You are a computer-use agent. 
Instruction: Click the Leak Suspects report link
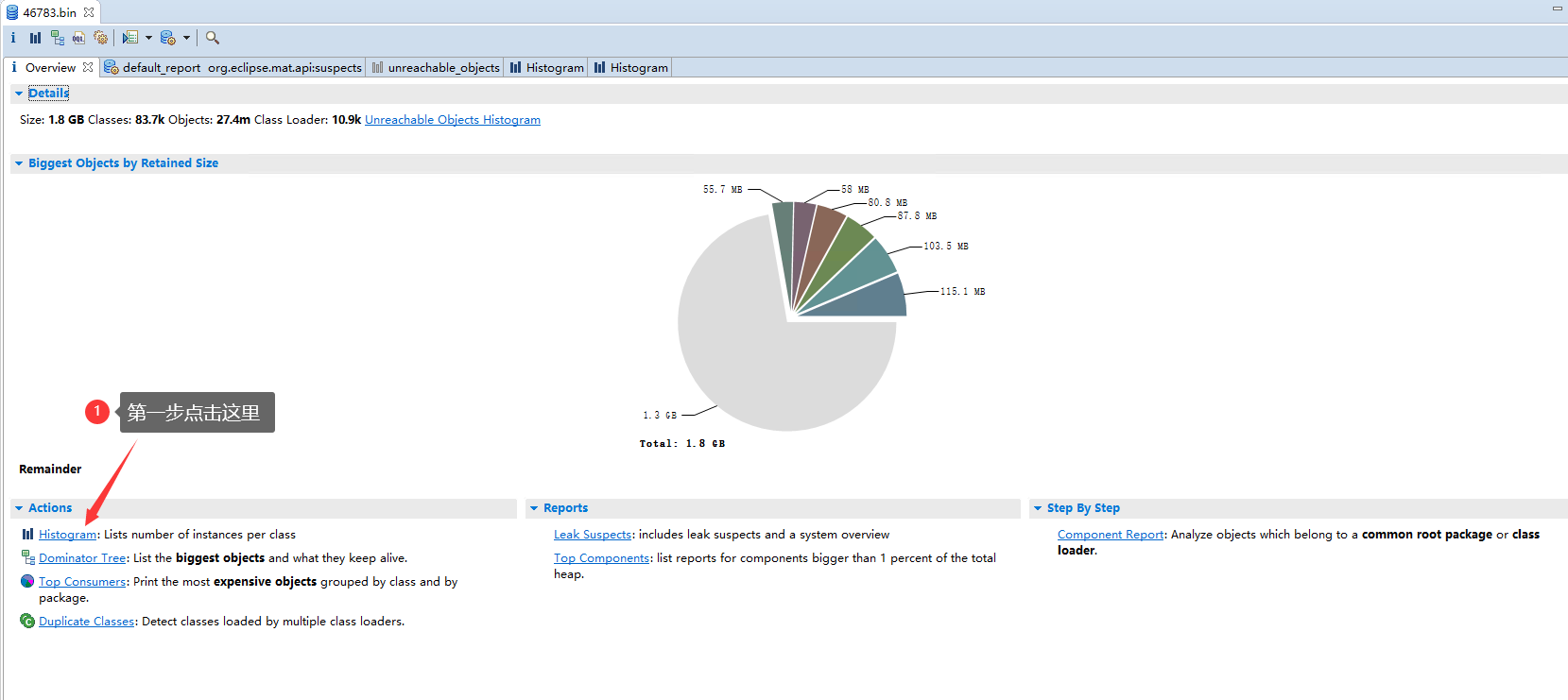tap(592, 535)
